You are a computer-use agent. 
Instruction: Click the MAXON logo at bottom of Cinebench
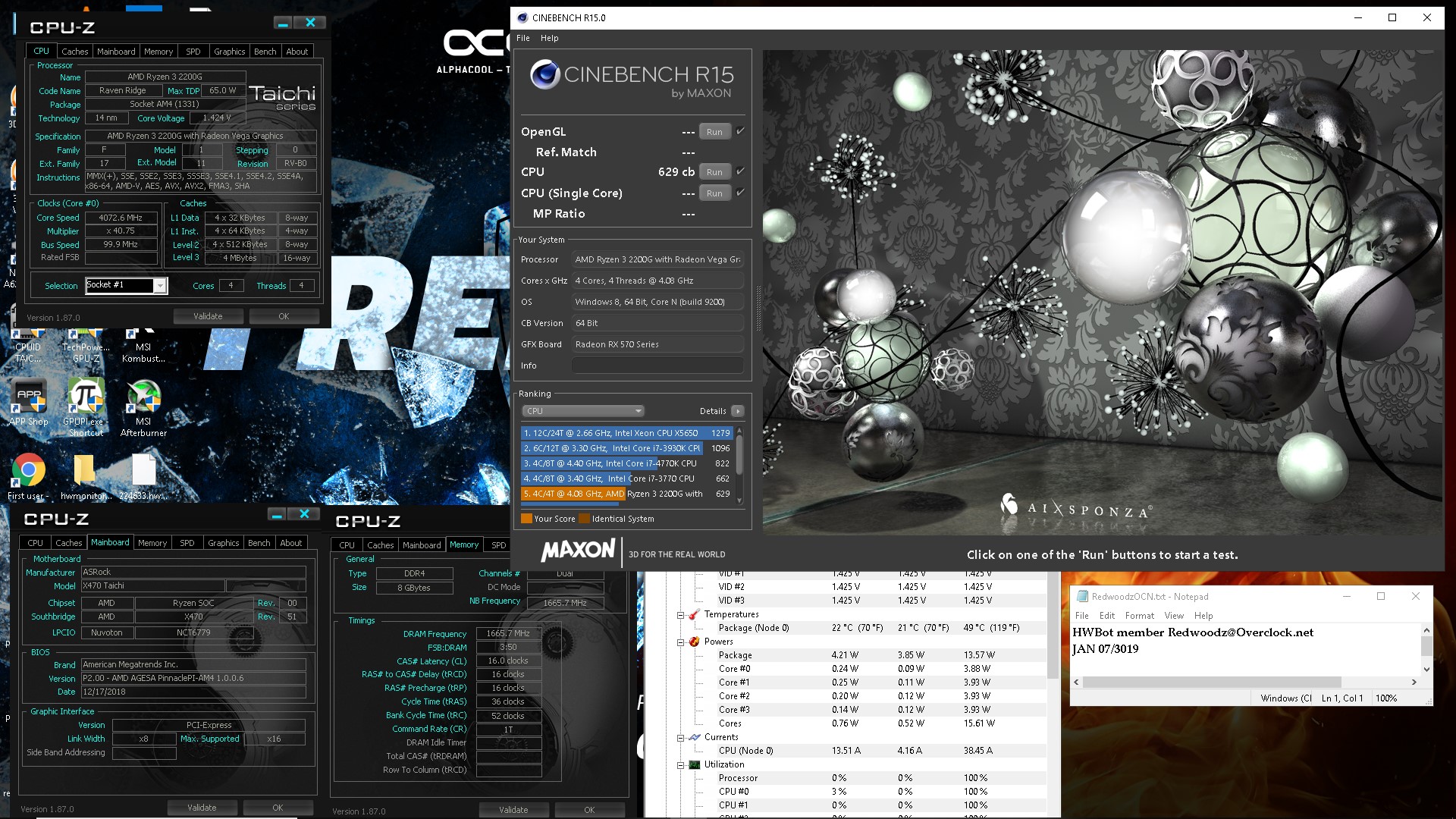(x=578, y=551)
